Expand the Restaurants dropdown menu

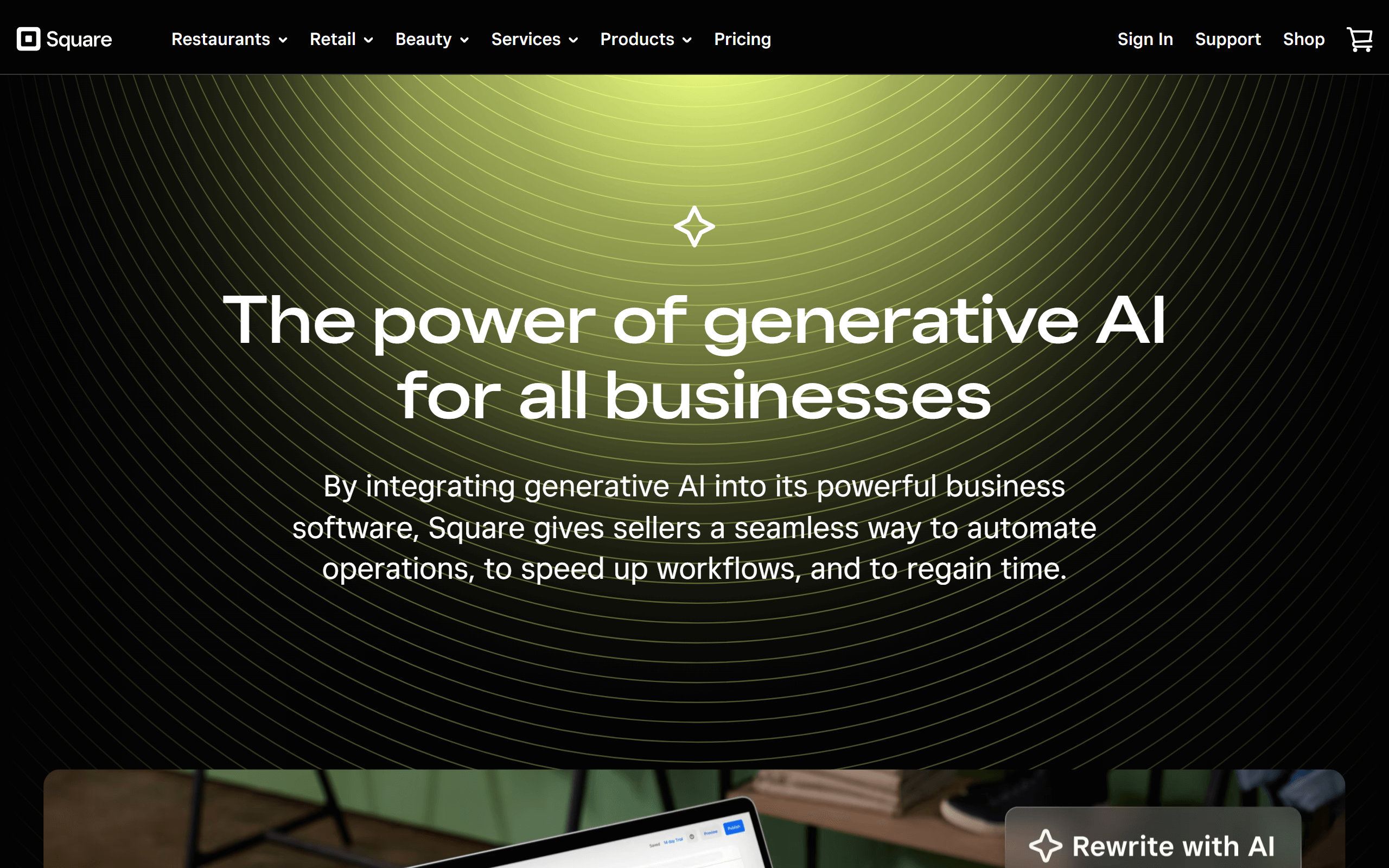pos(228,39)
